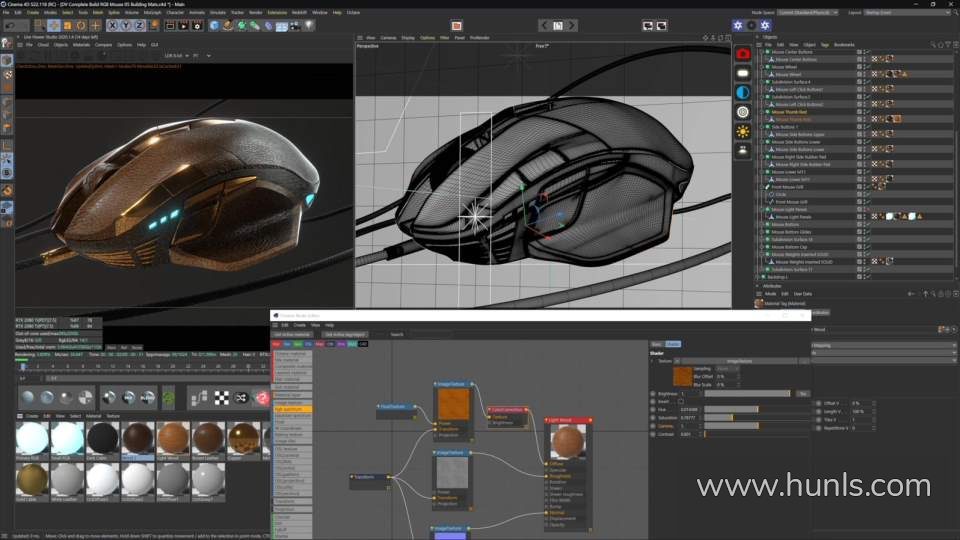
Task: Click the Z axis lock icon
Action: (139, 25)
